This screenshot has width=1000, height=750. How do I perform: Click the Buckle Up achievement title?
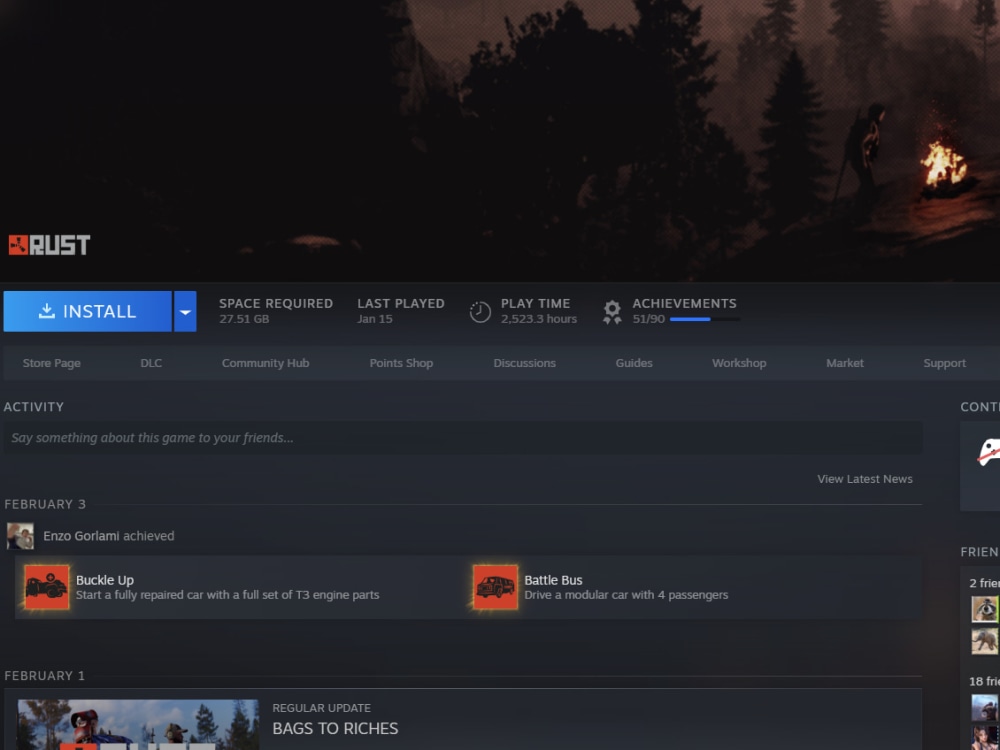point(105,580)
